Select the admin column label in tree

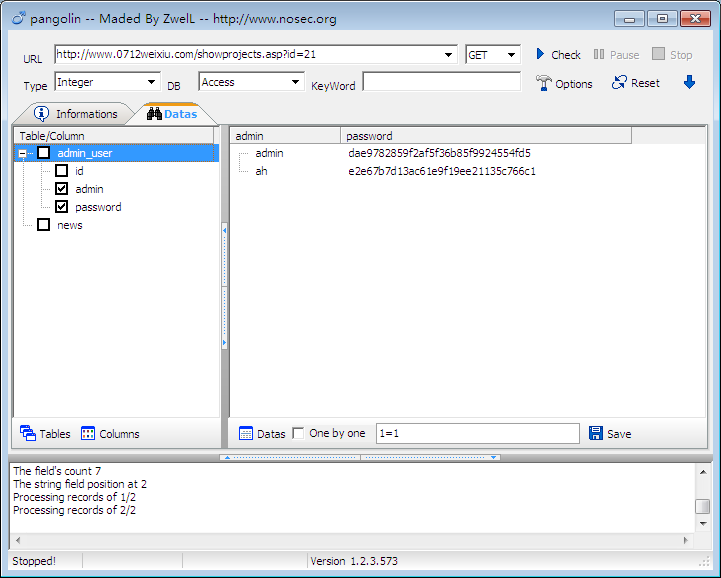[89, 189]
